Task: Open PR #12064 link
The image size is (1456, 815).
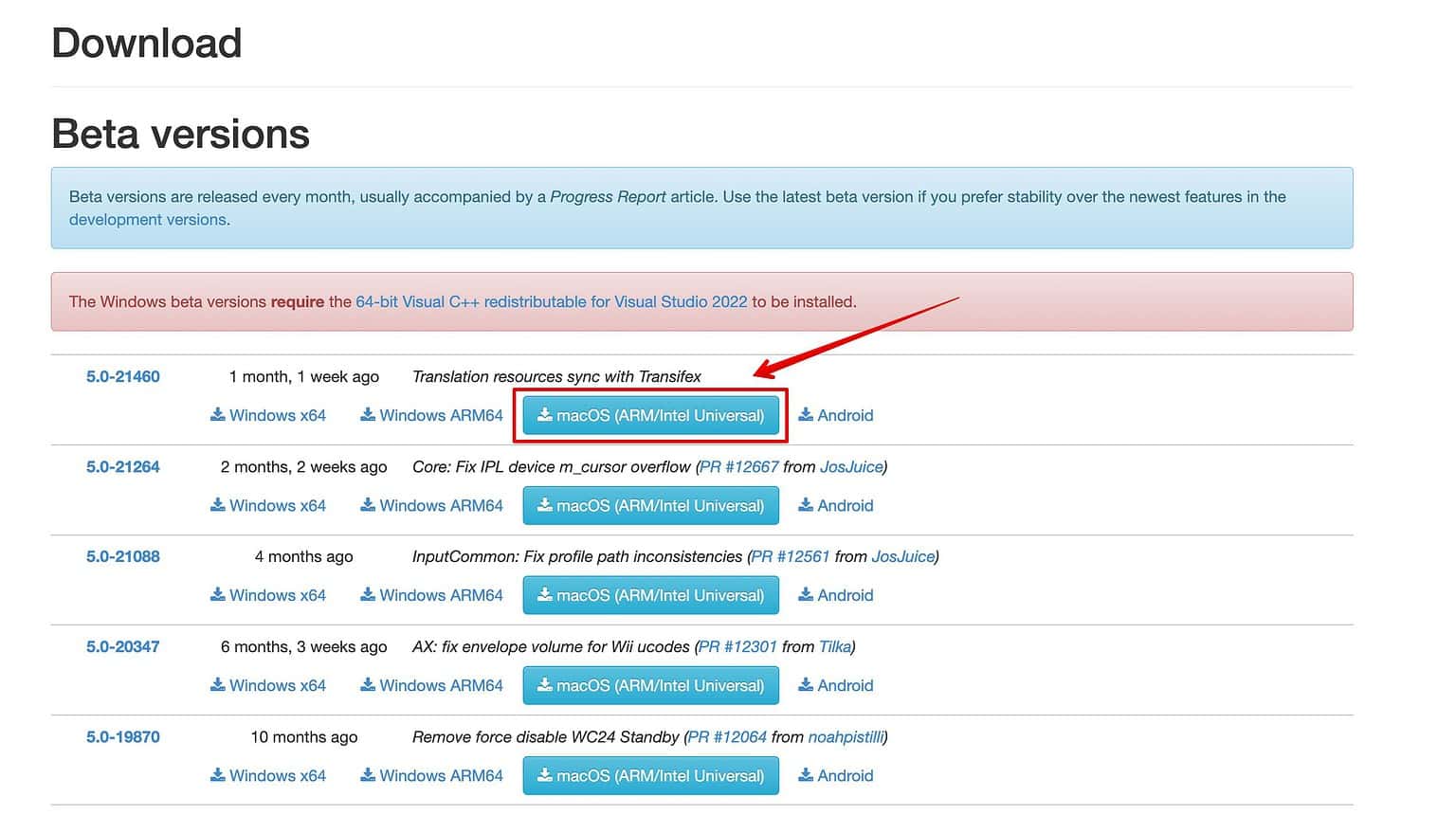Action: coord(727,736)
